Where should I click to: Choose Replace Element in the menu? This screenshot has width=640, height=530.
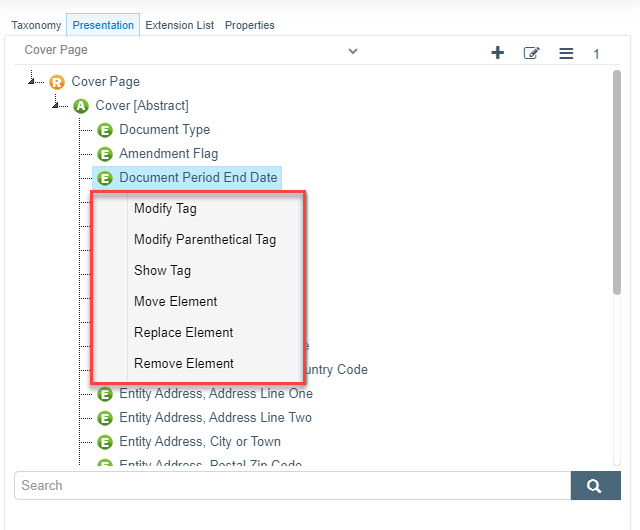(x=184, y=332)
